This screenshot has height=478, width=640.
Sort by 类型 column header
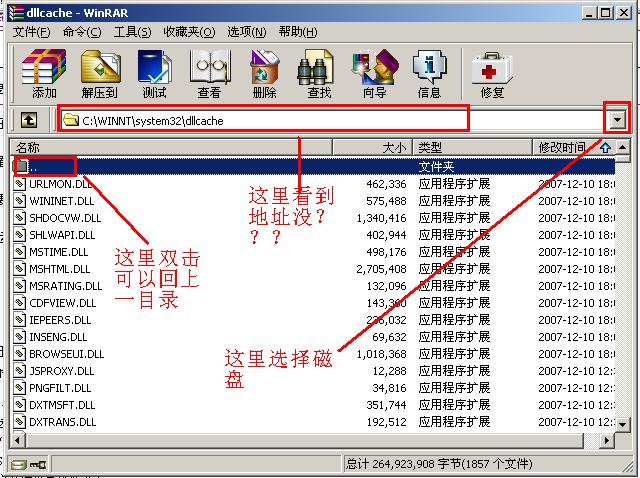pyautogui.click(x=473, y=147)
